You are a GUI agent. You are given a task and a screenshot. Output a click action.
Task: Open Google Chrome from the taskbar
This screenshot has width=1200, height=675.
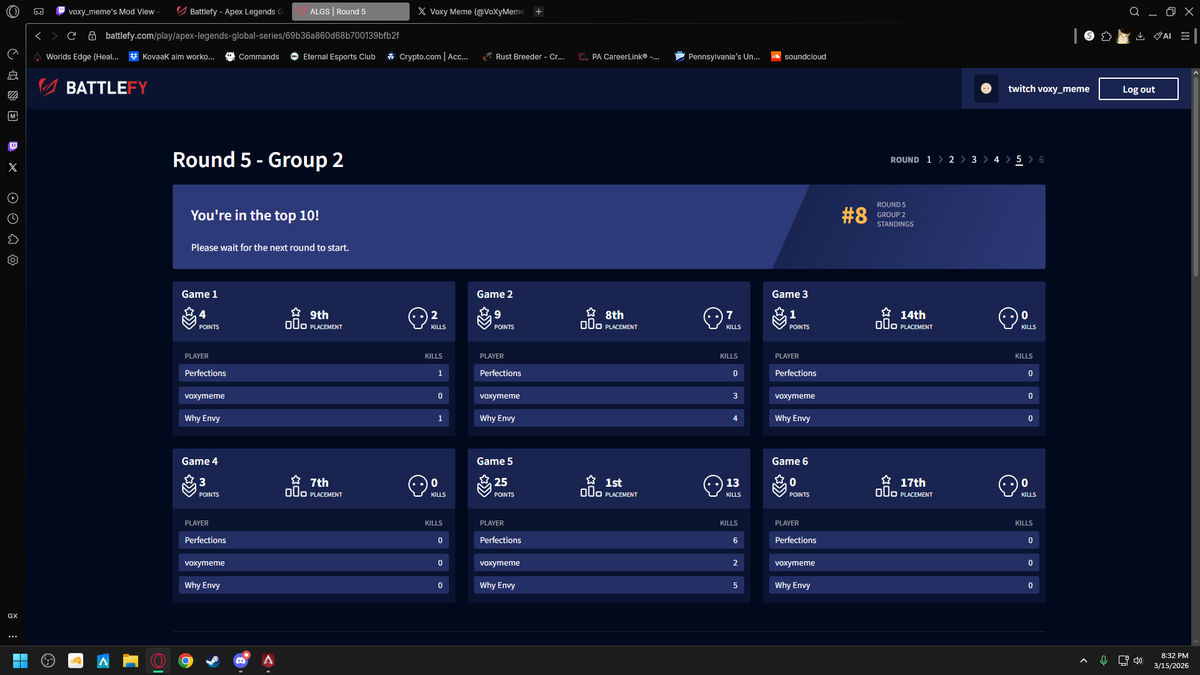click(x=185, y=661)
